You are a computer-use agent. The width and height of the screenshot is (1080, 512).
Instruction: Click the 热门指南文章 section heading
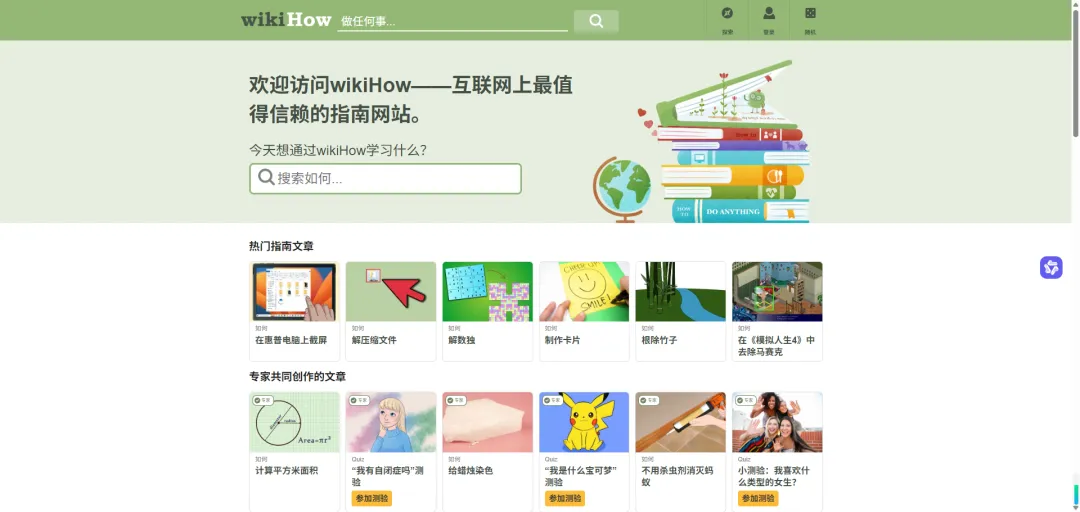(x=281, y=246)
